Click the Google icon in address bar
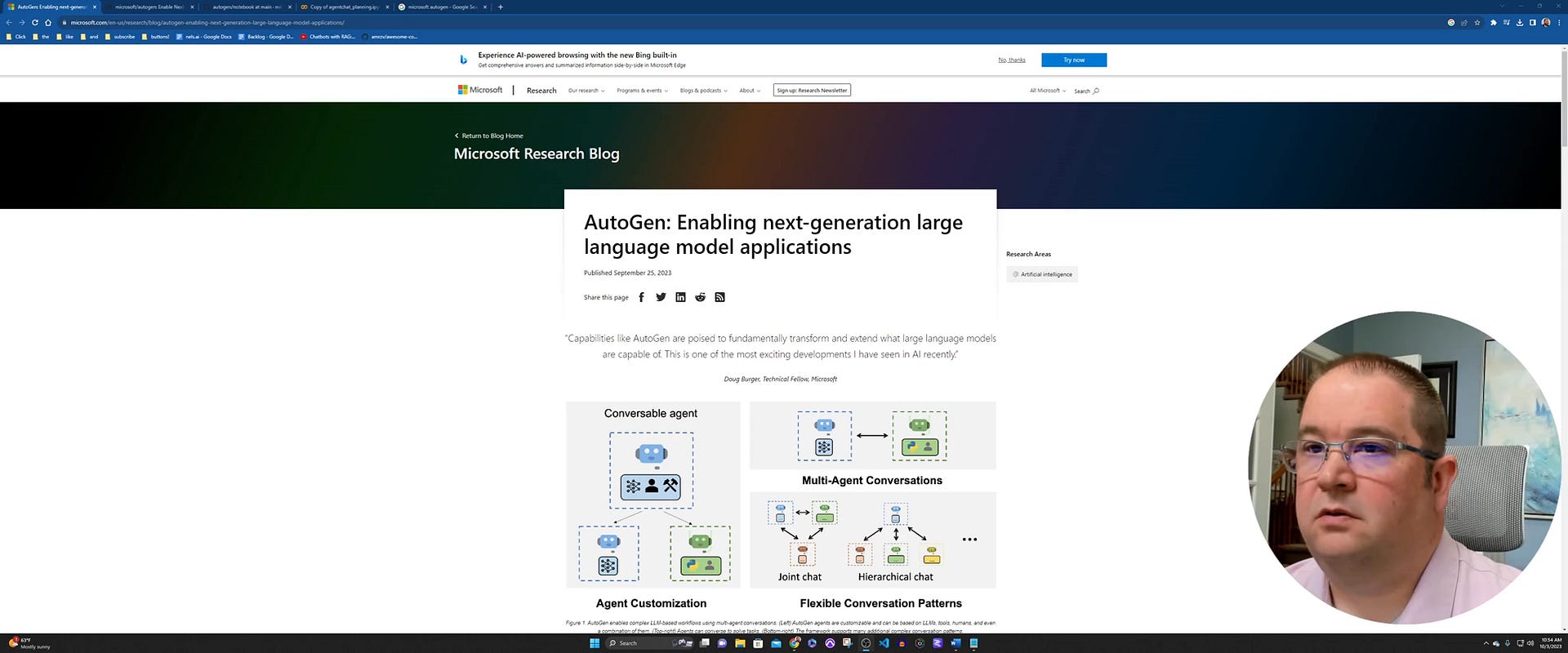Image resolution: width=1568 pixels, height=653 pixels. pyautogui.click(x=1451, y=23)
